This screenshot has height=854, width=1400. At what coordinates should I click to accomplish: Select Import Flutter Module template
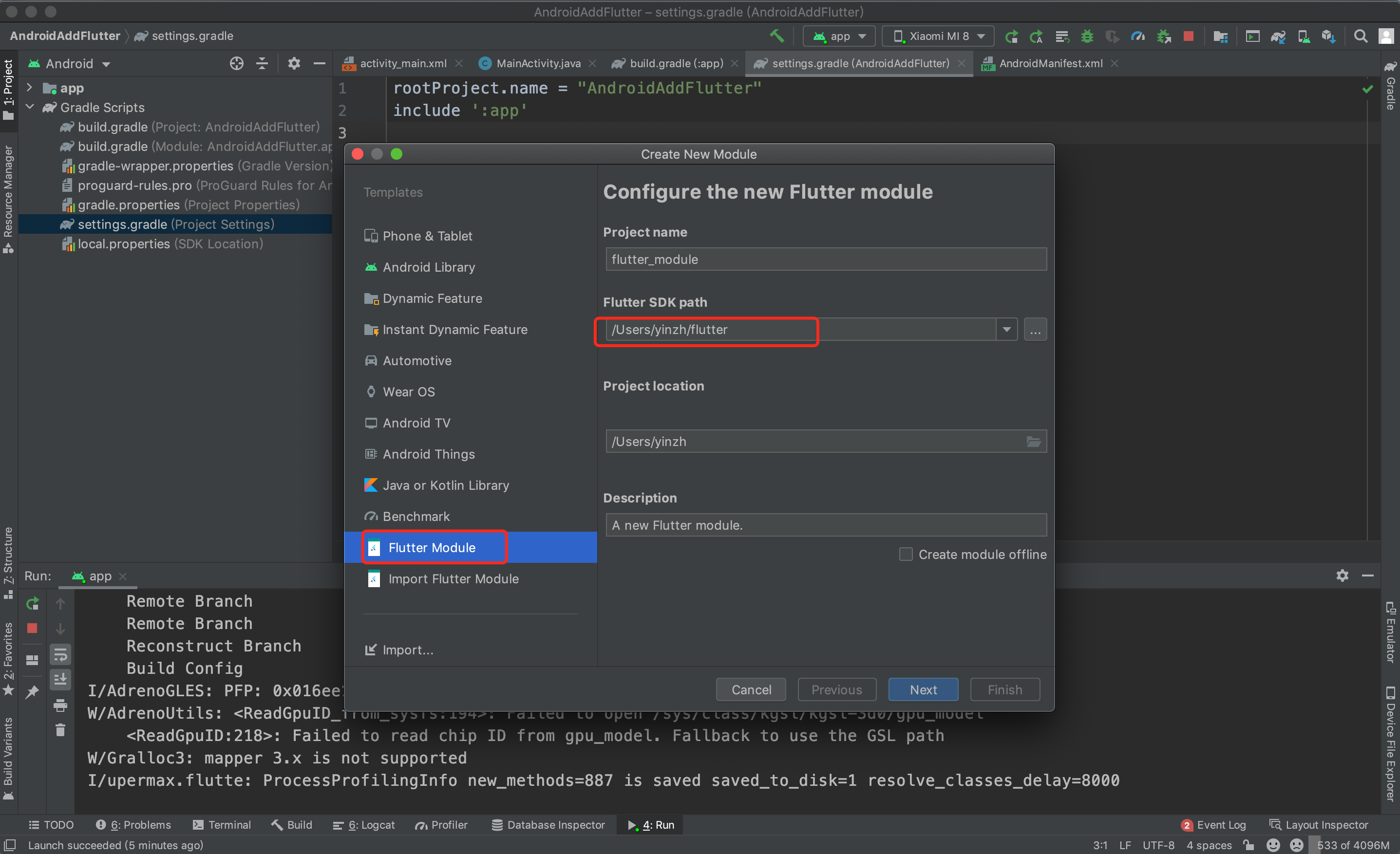(x=453, y=578)
